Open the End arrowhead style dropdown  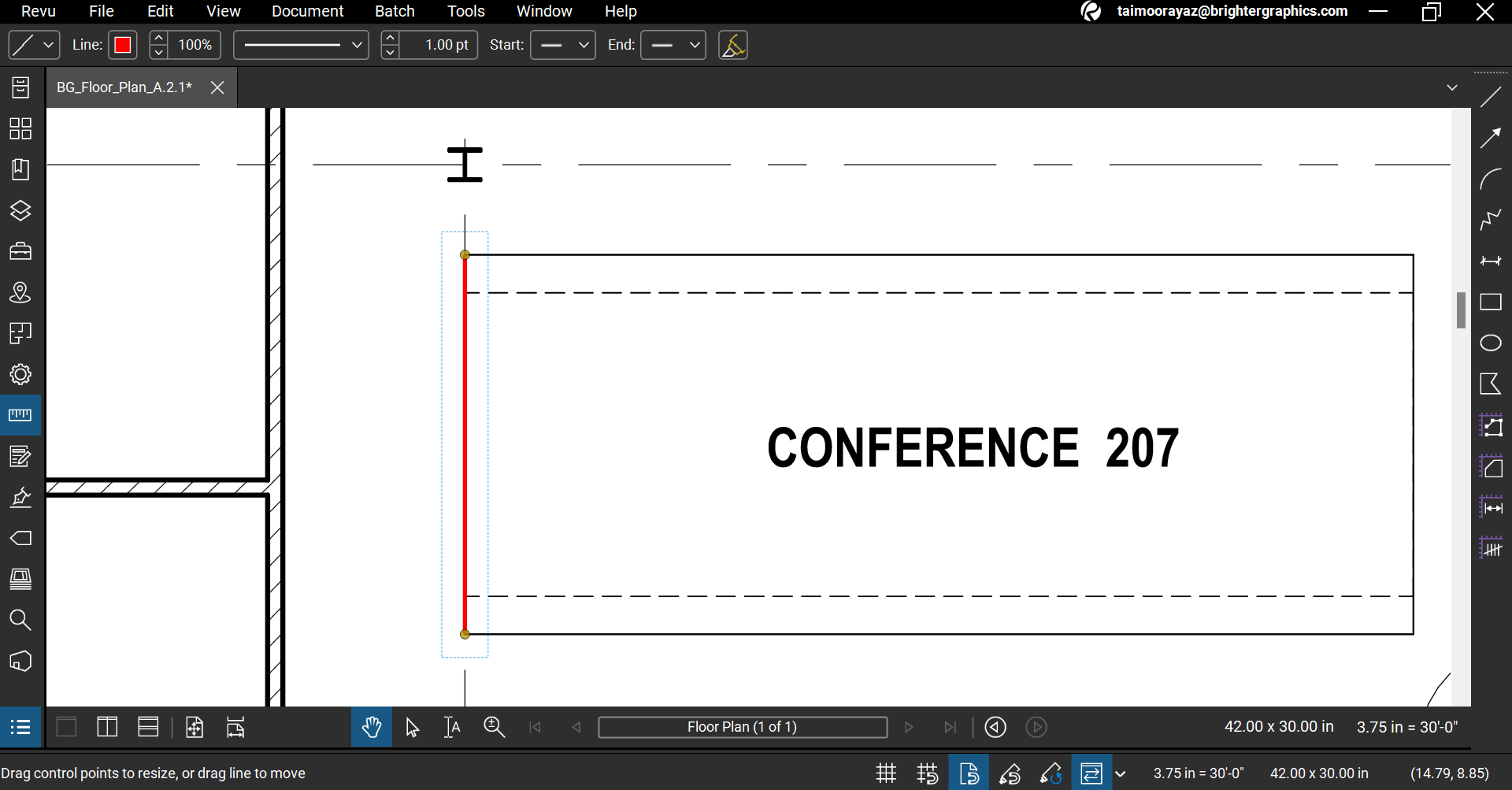point(673,45)
